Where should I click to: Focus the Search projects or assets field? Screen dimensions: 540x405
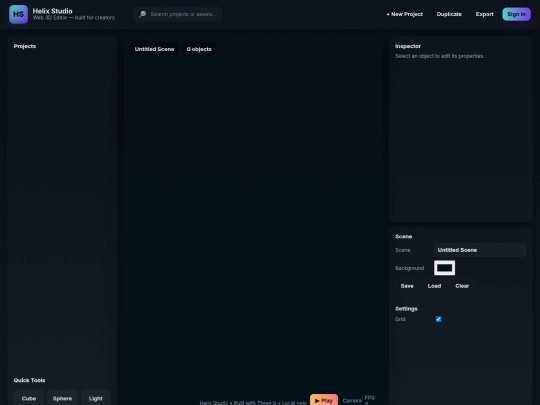178,14
